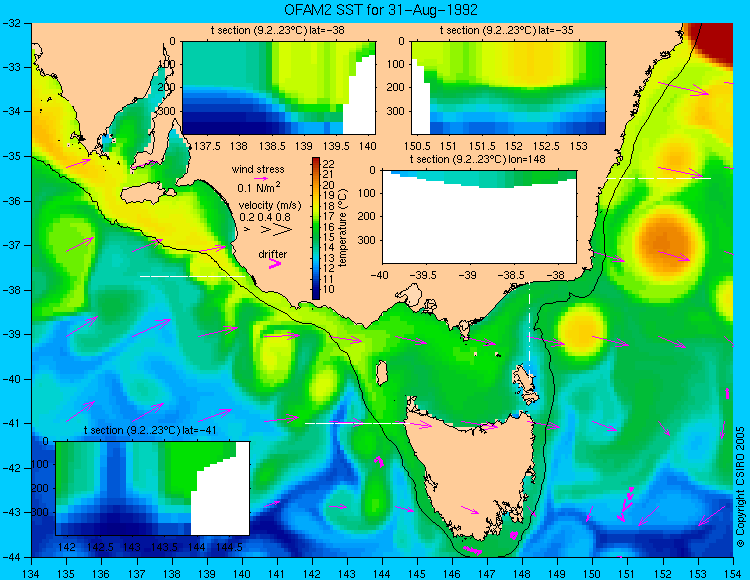Select the 't section lat=-41' inset heading
Image resolution: width=750 pixels, height=580 pixels.
tap(151, 430)
